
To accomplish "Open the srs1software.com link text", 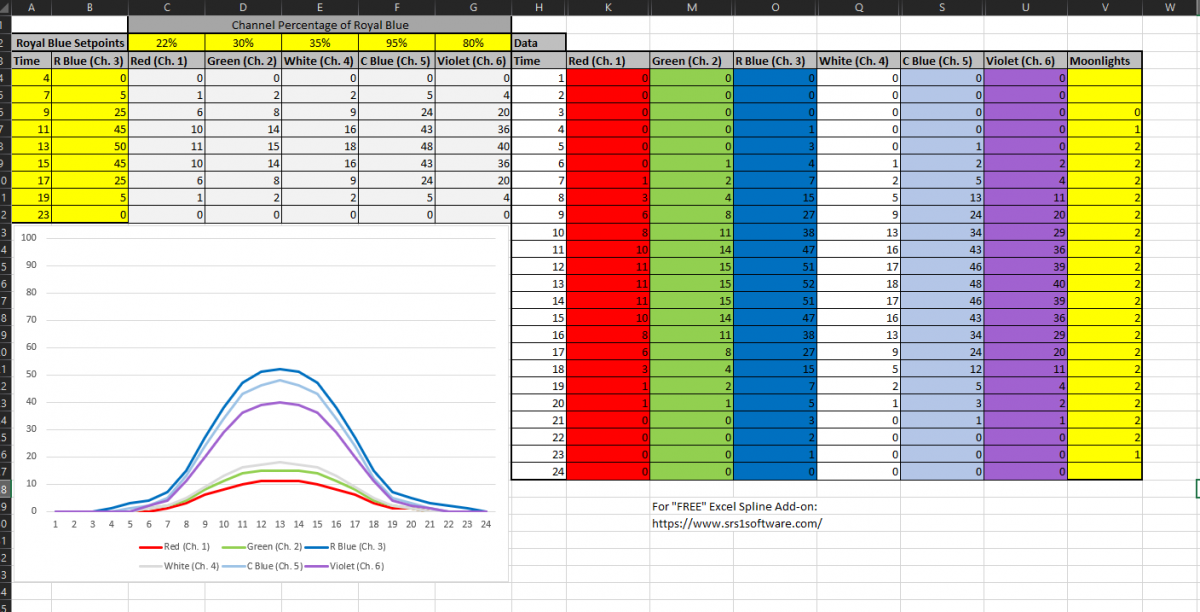I will click(737, 523).
